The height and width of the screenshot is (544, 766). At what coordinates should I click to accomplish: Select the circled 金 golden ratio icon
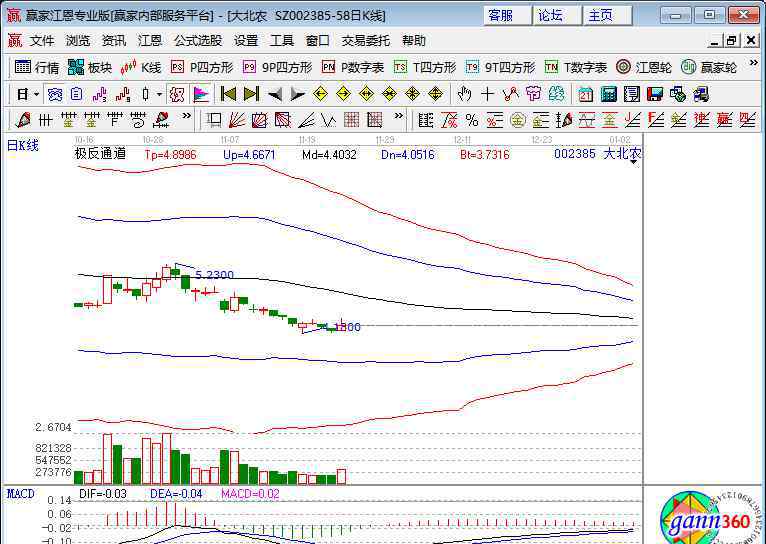[x=518, y=120]
